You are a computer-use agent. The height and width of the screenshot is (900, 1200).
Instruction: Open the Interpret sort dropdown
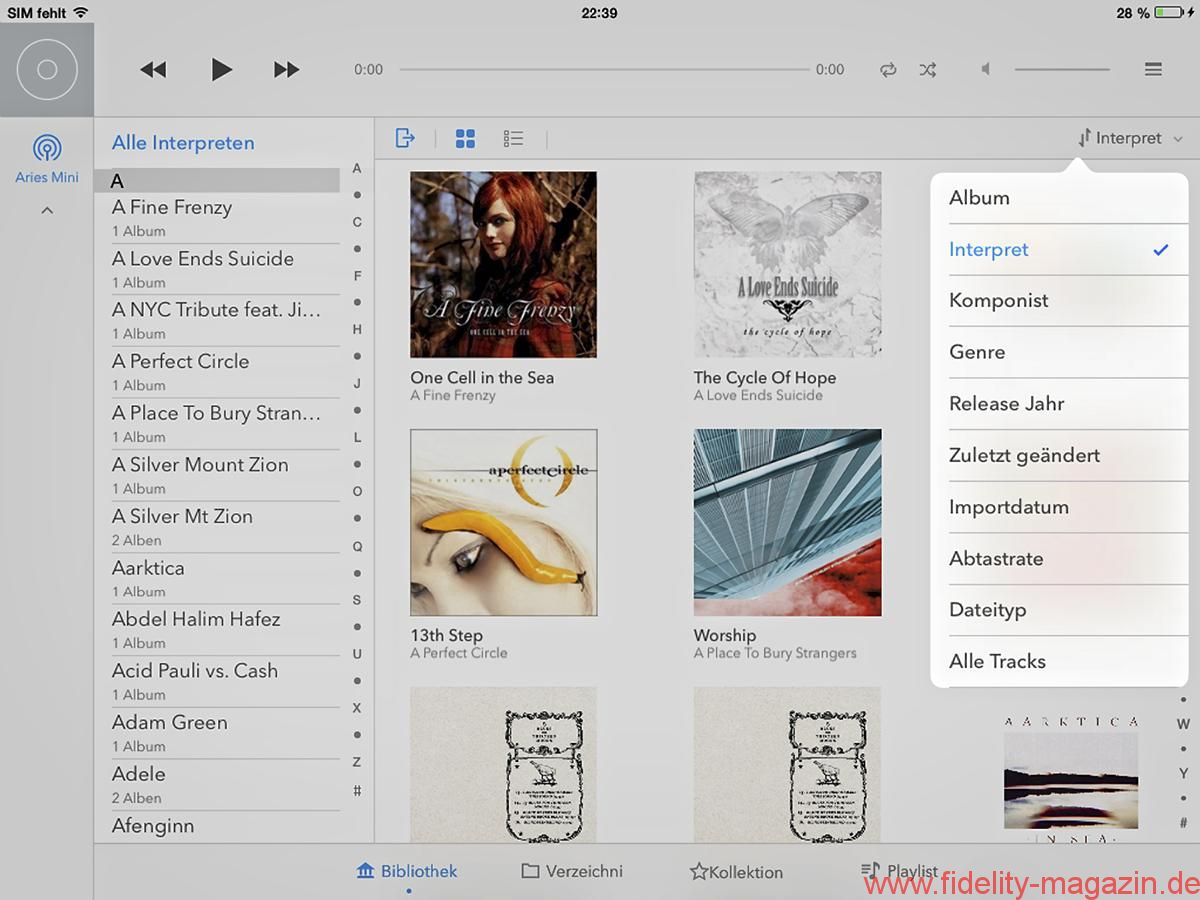tap(1130, 139)
